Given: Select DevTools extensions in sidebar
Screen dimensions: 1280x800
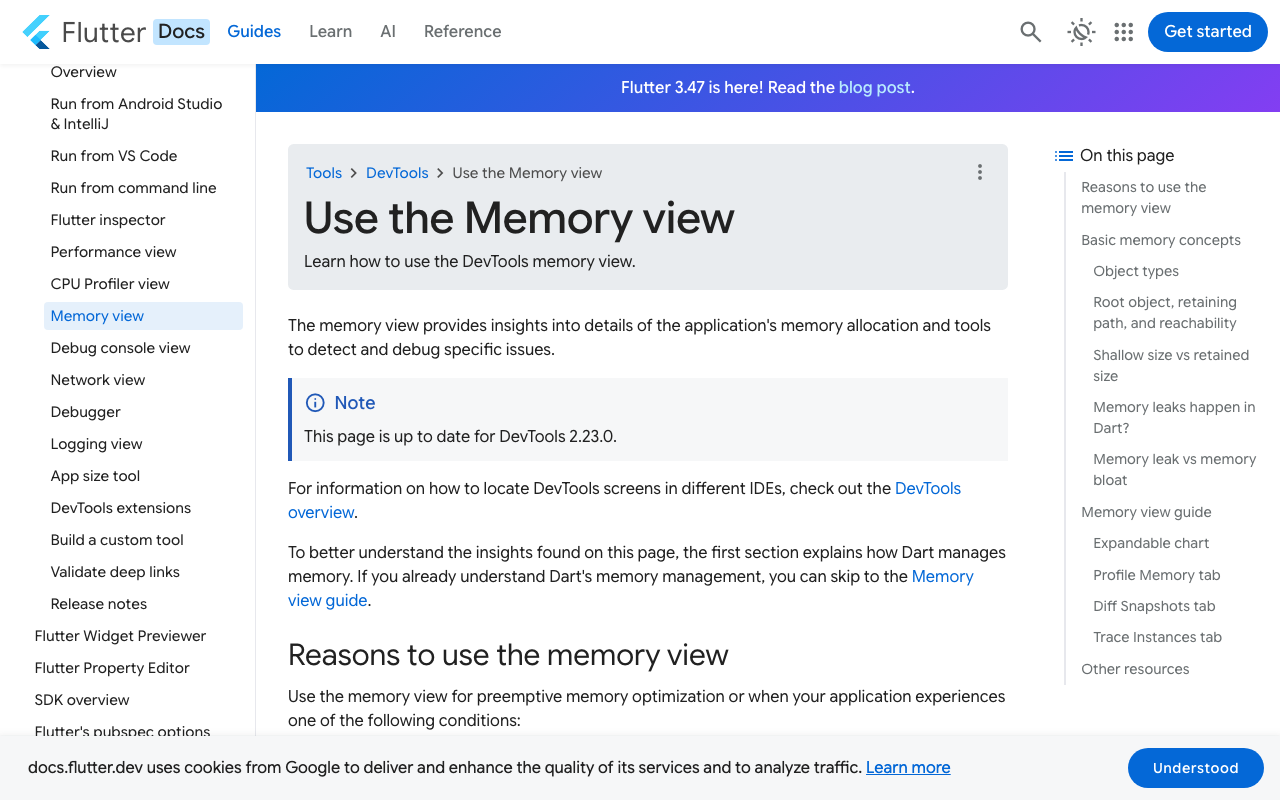Looking at the screenshot, I should (121, 508).
